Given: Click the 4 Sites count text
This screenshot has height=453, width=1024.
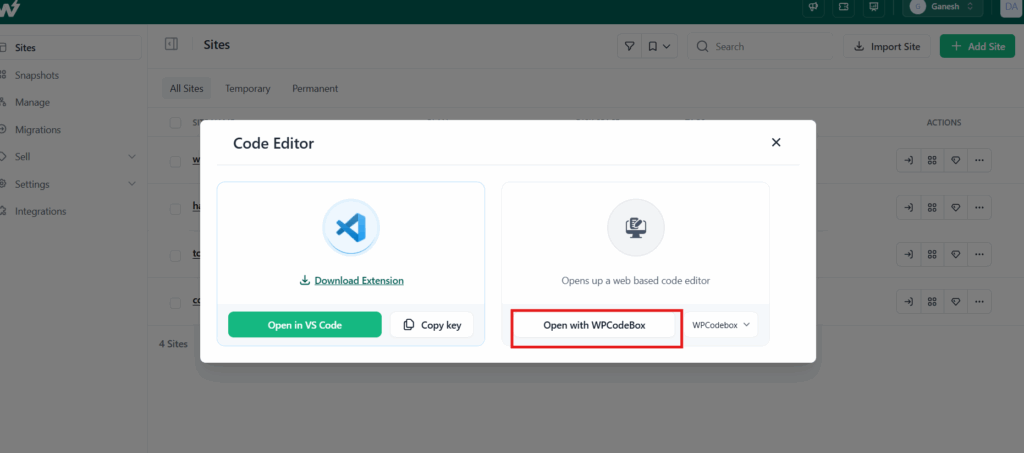Looking at the screenshot, I should click(x=173, y=344).
